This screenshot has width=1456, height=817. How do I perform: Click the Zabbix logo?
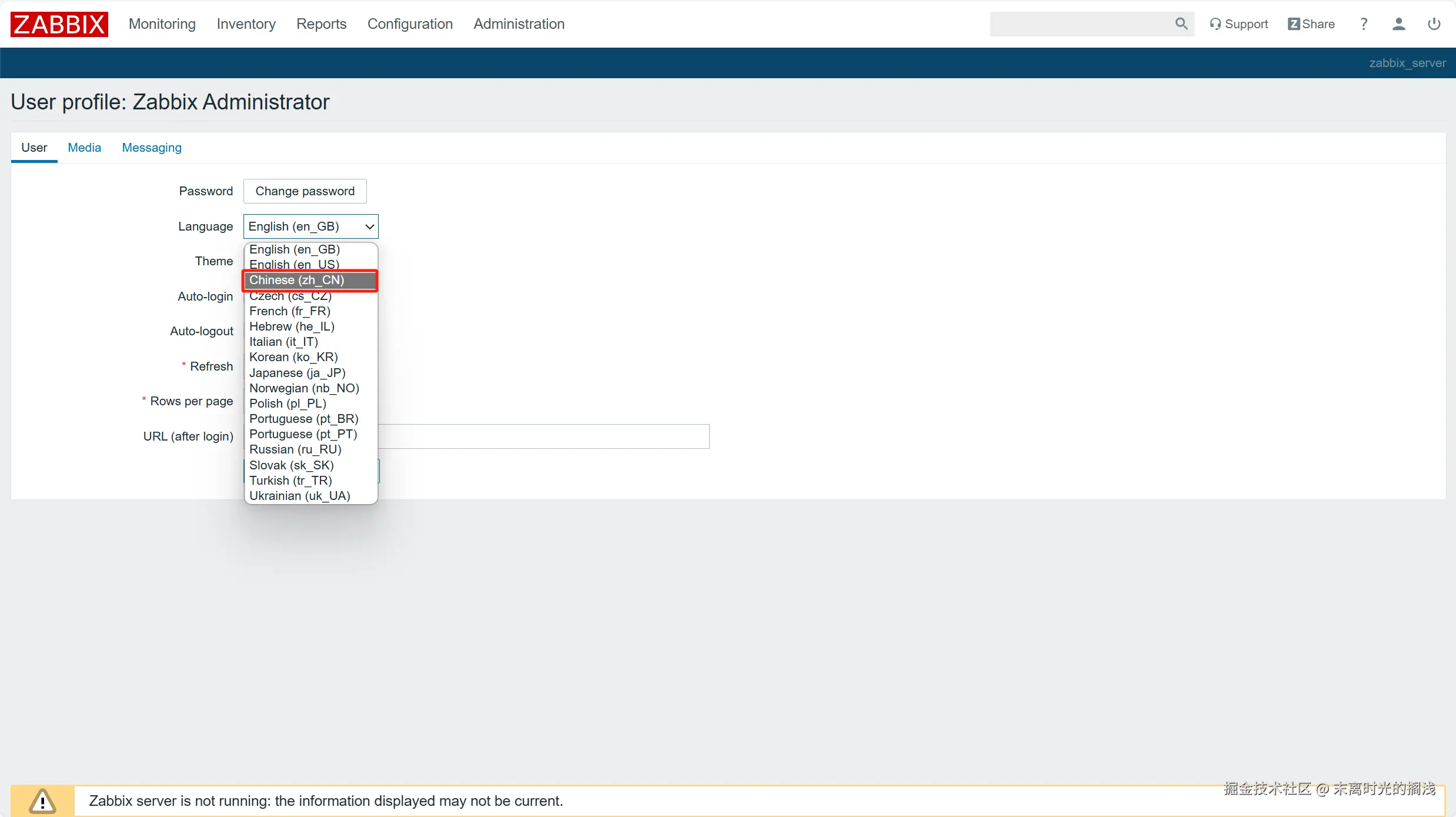59,24
